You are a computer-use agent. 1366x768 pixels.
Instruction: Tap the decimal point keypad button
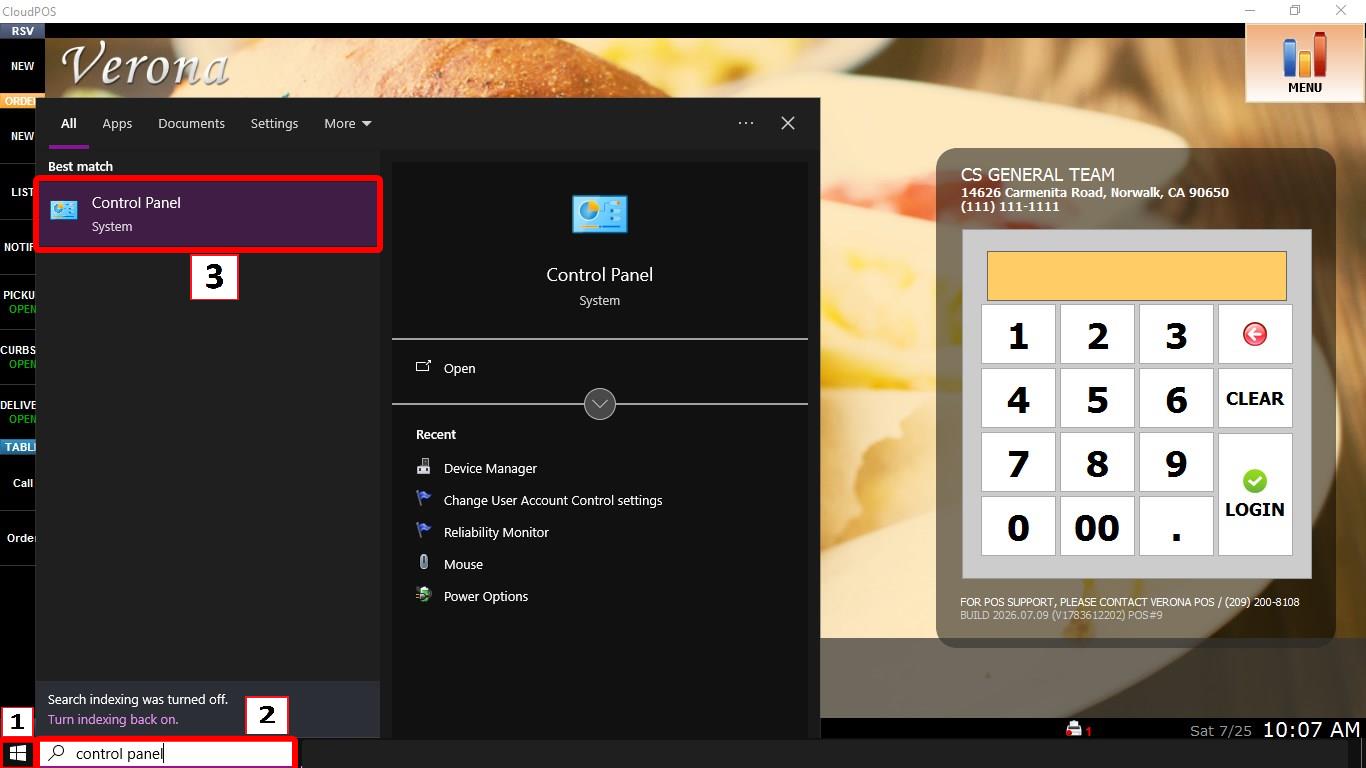pos(1176,526)
